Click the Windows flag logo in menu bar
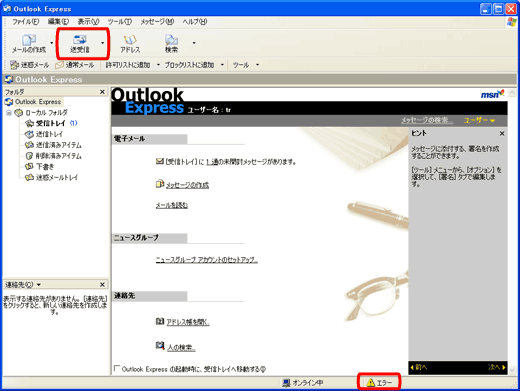Image resolution: width=520 pixels, height=391 pixels. click(511, 22)
